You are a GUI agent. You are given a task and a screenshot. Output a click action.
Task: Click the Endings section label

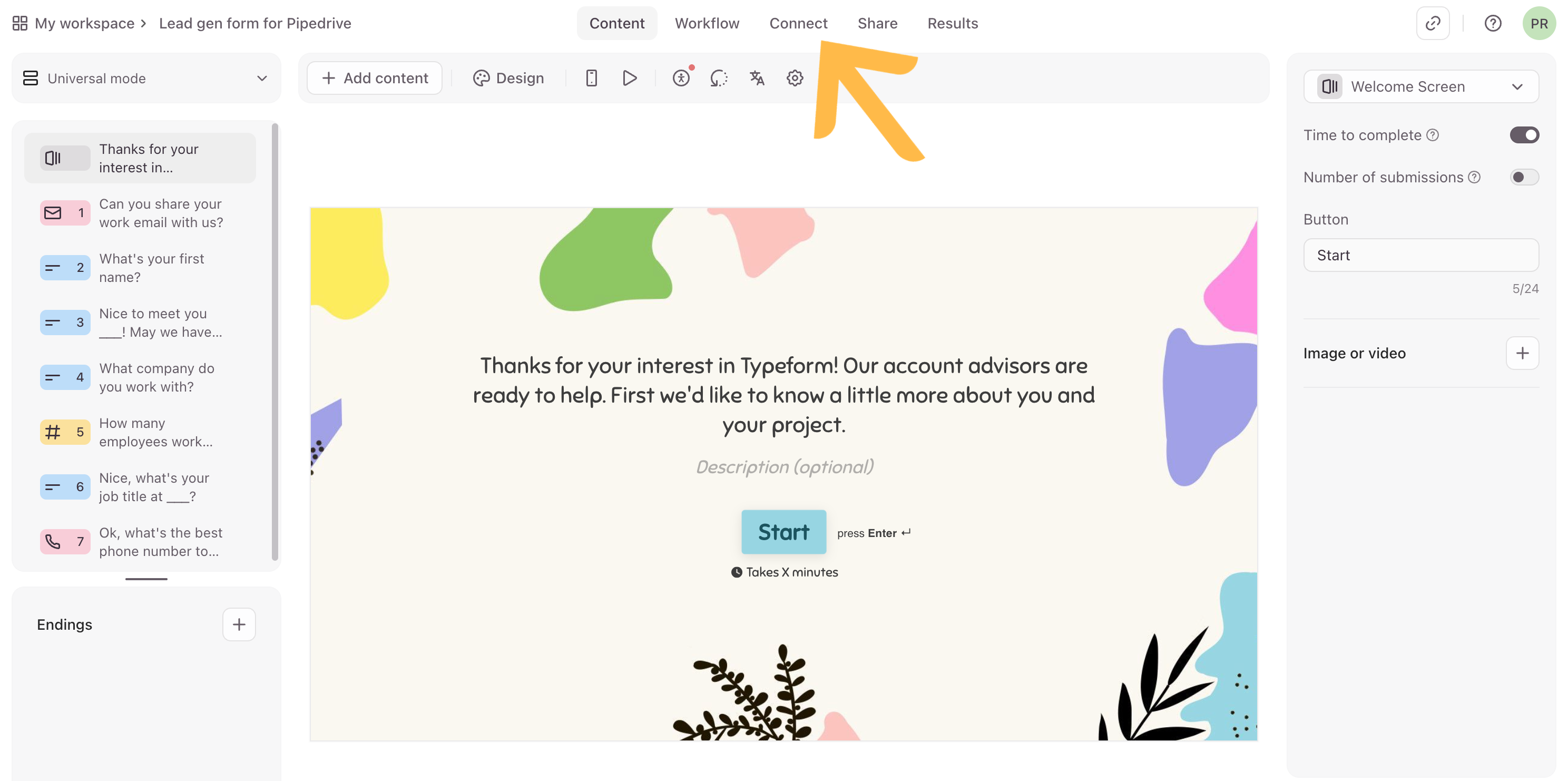pos(64,624)
